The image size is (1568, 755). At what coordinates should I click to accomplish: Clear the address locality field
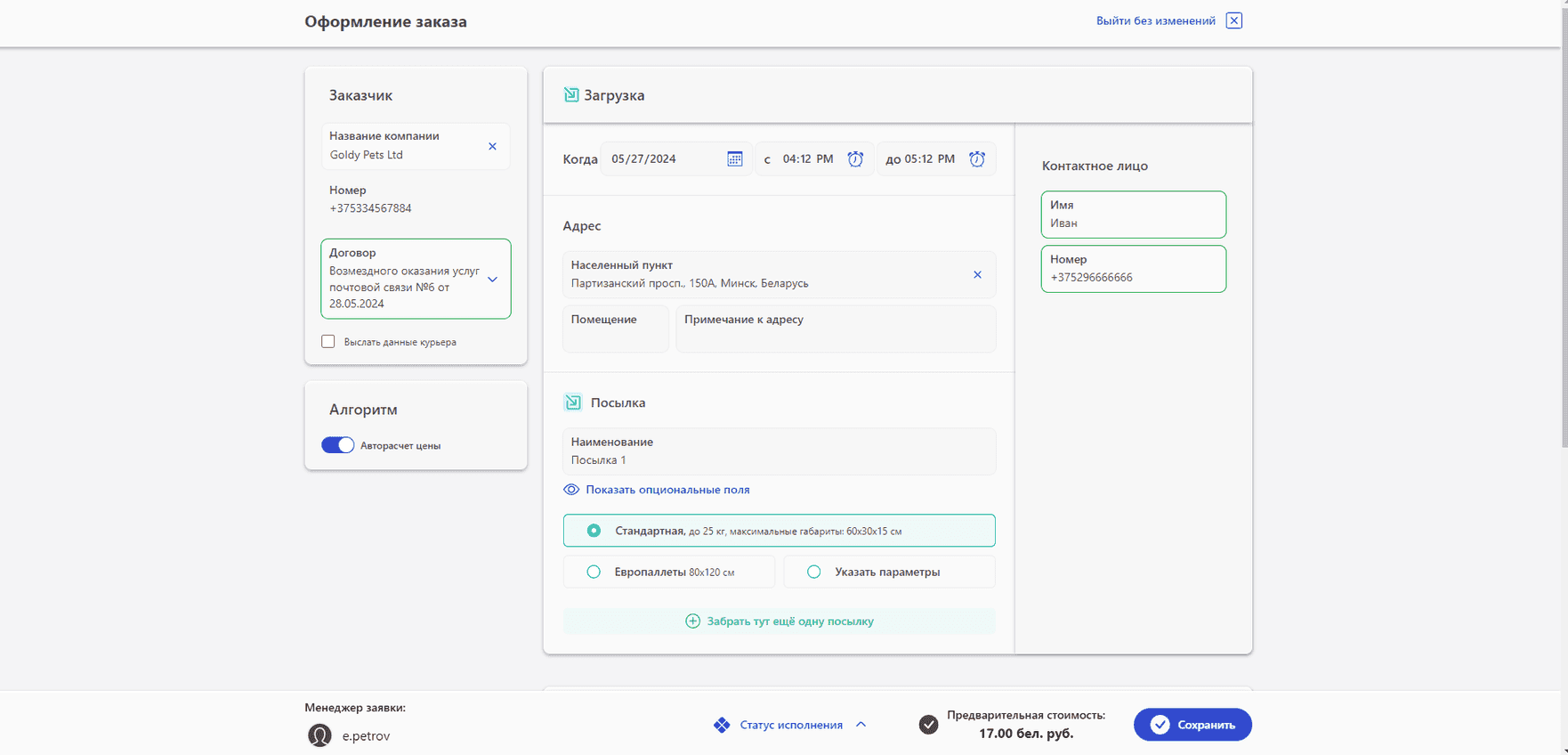click(x=977, y=274)
